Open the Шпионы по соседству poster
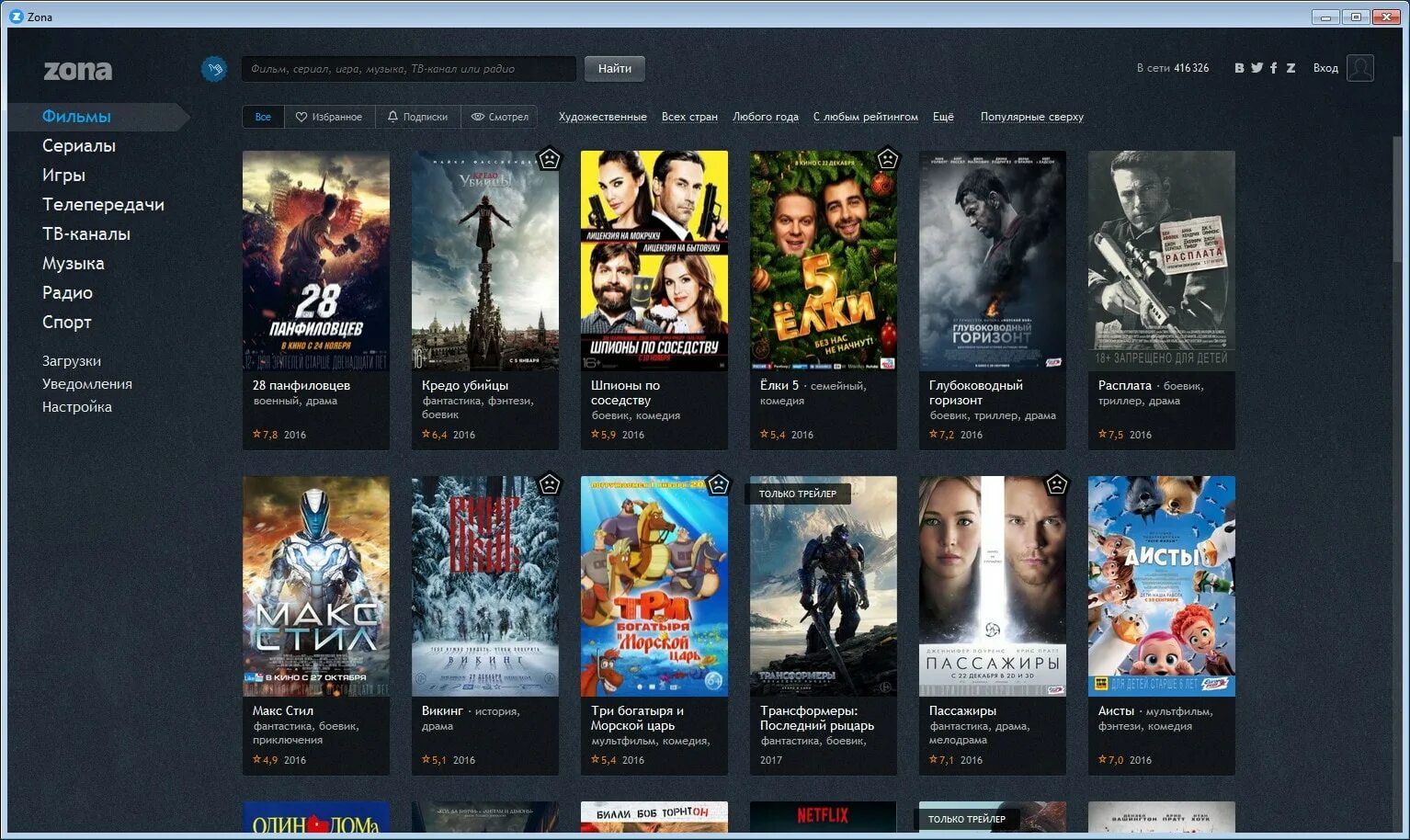The height and width of the screenshot is (840, 1410). click(x=654, y=261)
